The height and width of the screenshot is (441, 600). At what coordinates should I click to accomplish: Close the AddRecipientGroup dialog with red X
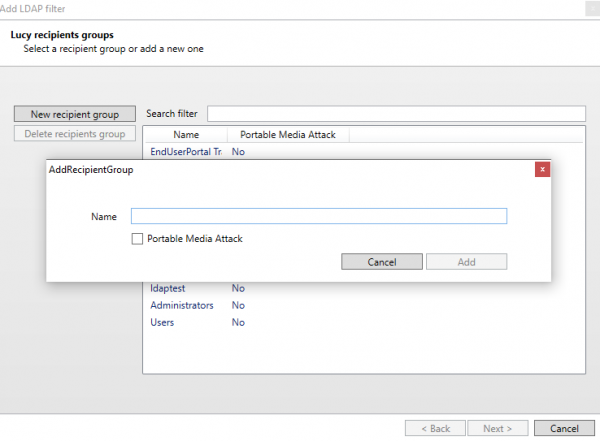(542, 169)
